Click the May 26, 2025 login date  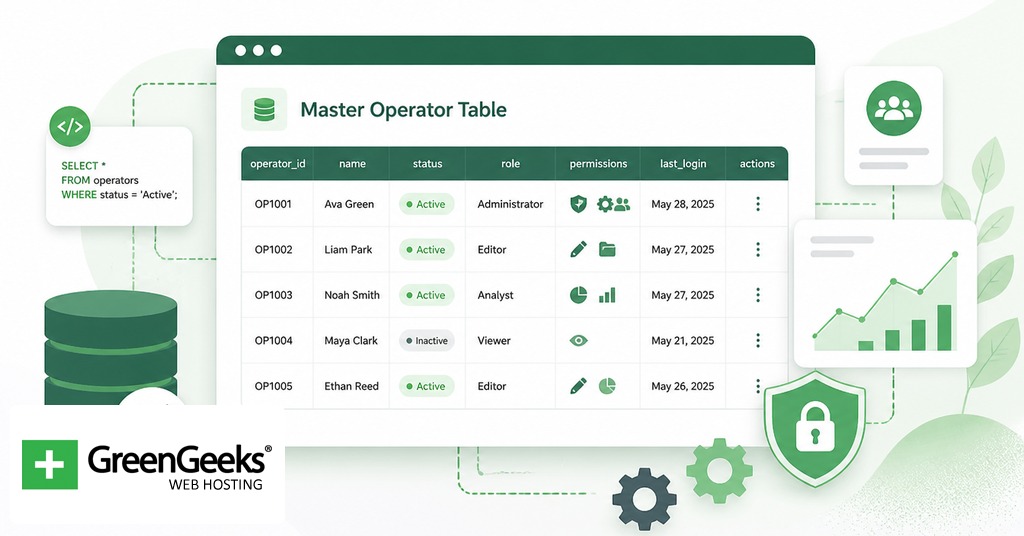click(x=682, y=386)
